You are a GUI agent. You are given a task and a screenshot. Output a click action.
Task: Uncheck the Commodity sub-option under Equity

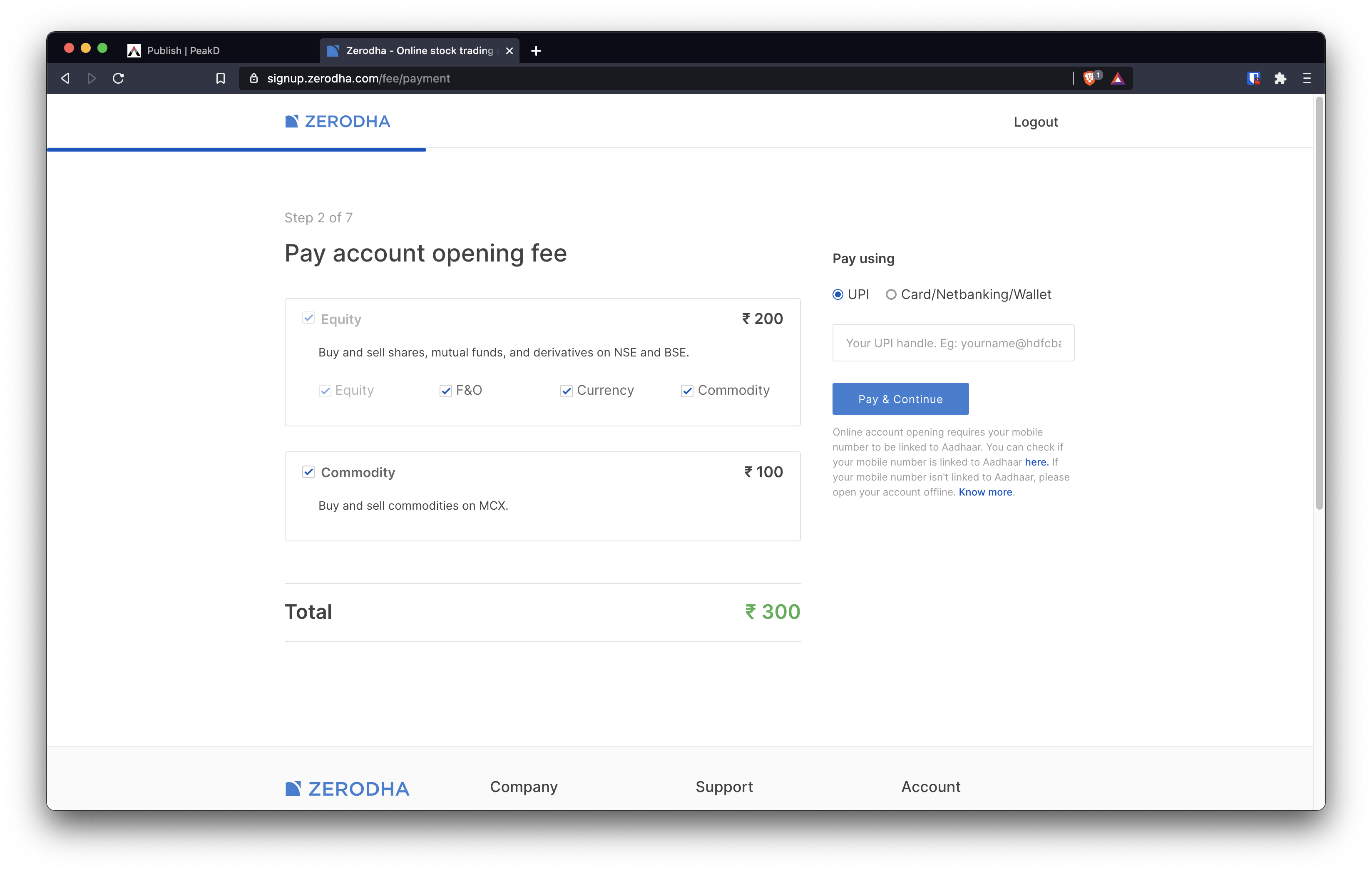pos(687,391)
